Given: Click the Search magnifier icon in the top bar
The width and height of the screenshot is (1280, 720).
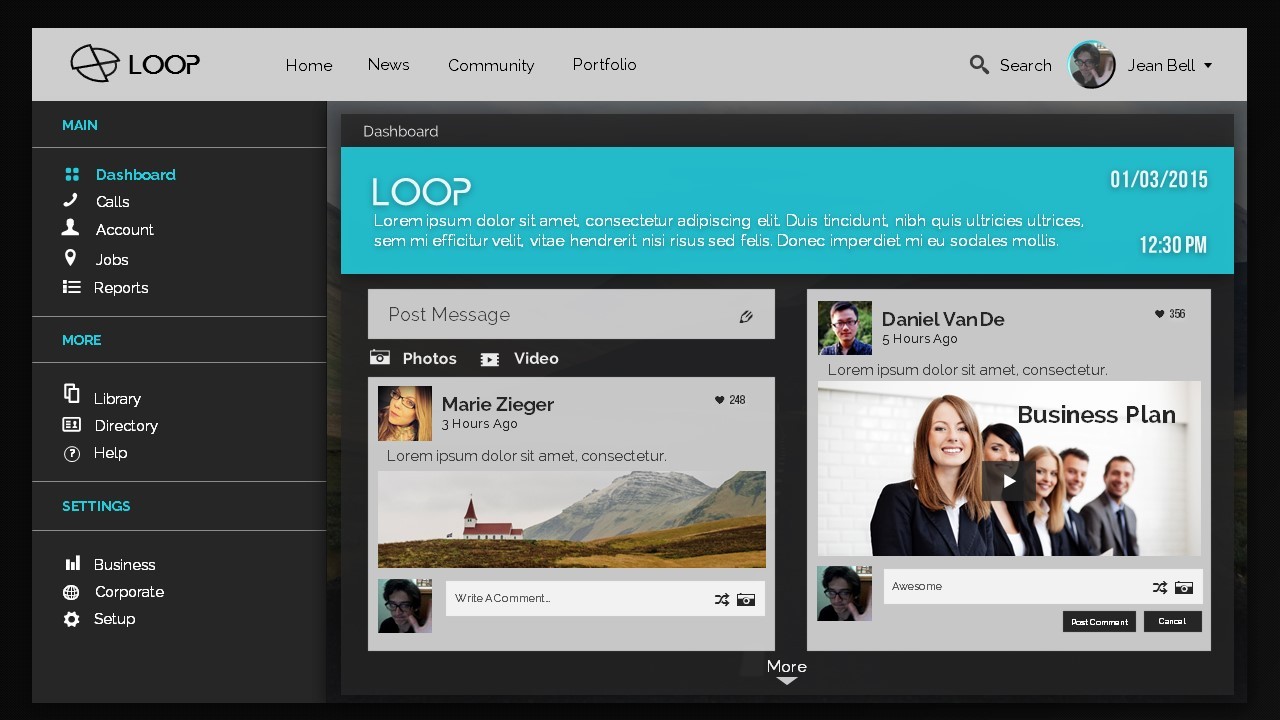Looking at the screenshot, I should tap(979, 64).
